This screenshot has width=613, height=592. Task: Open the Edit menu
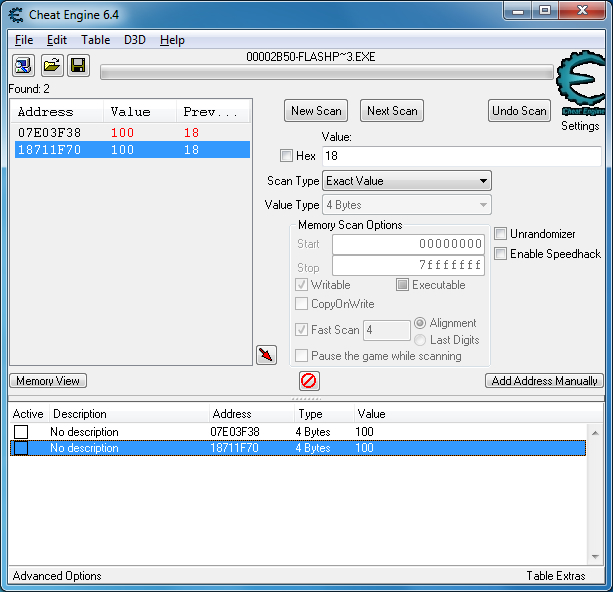(x=57, y=40)
